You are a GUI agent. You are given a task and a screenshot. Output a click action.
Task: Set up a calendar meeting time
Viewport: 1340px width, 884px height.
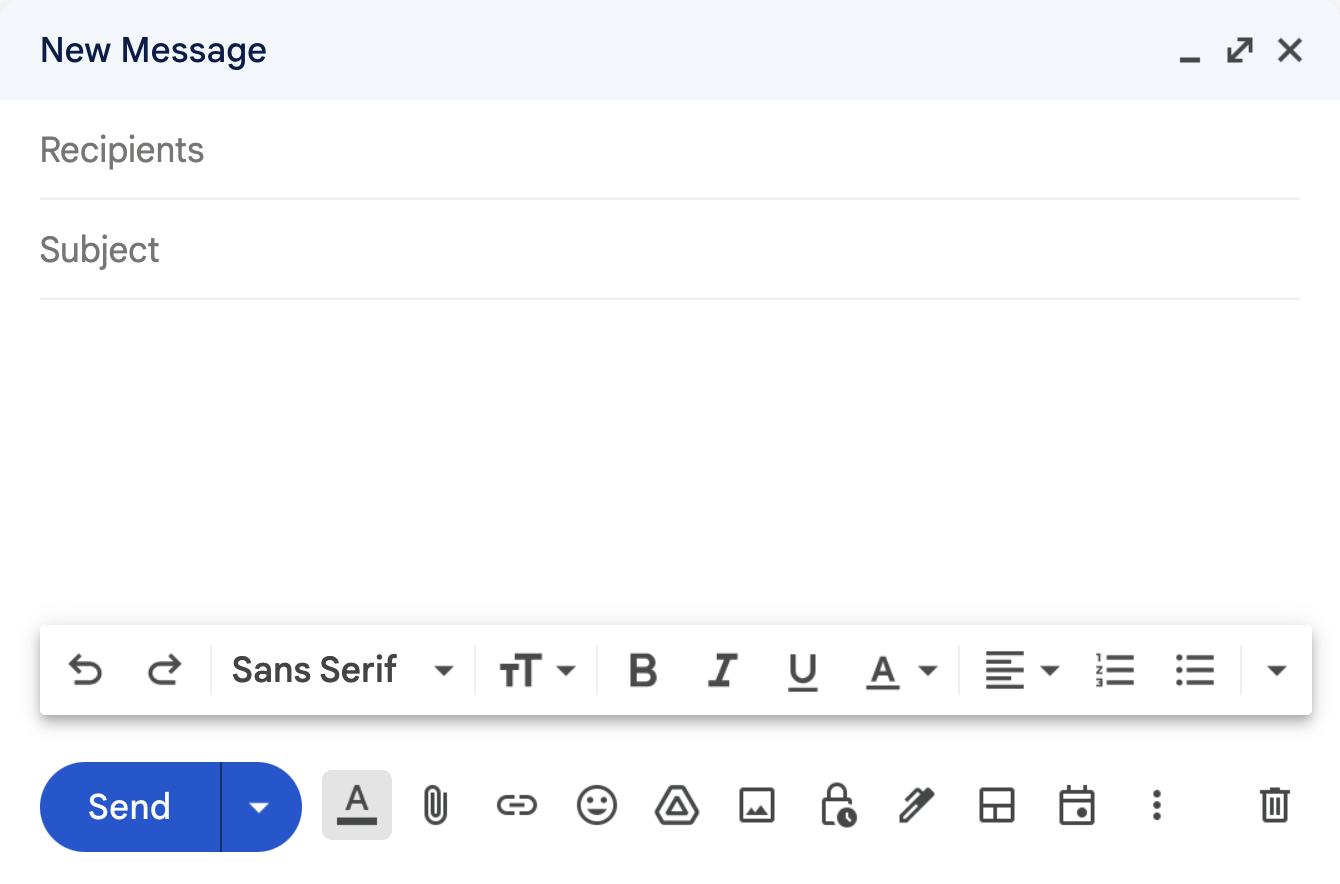point(1077,807)
